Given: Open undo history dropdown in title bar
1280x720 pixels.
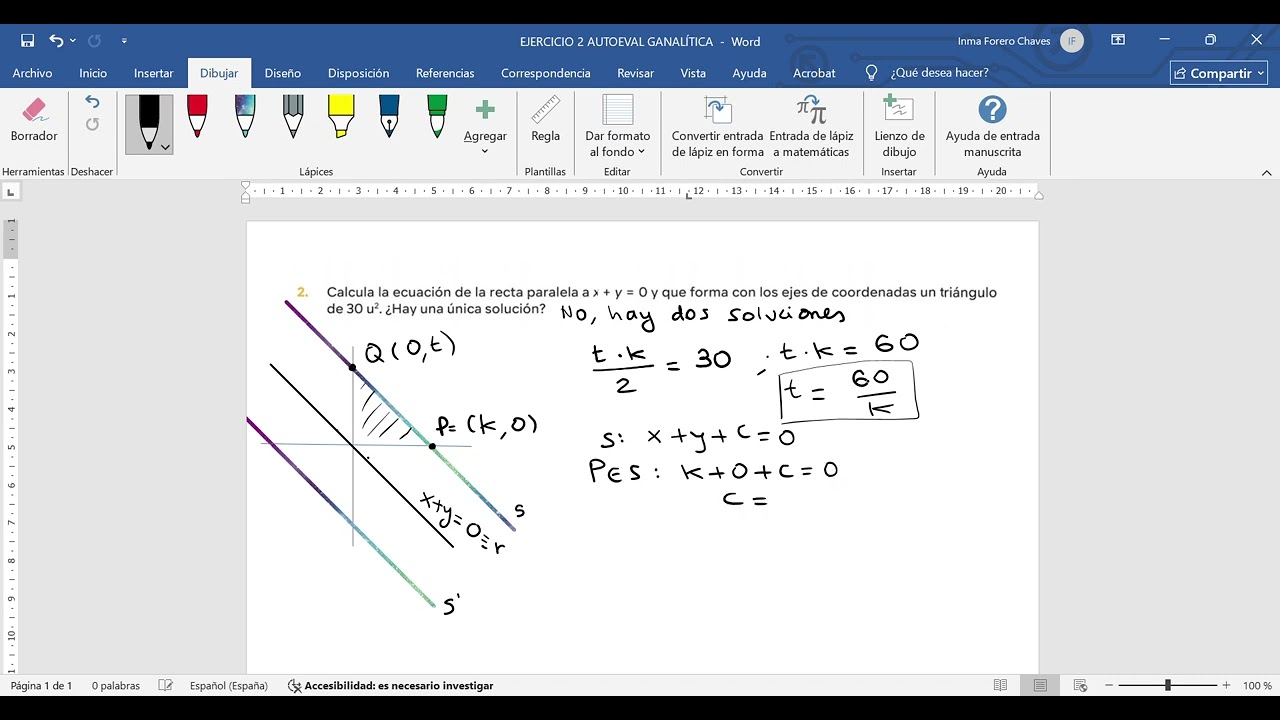Looking at the screenshot, I should (73, 41).
